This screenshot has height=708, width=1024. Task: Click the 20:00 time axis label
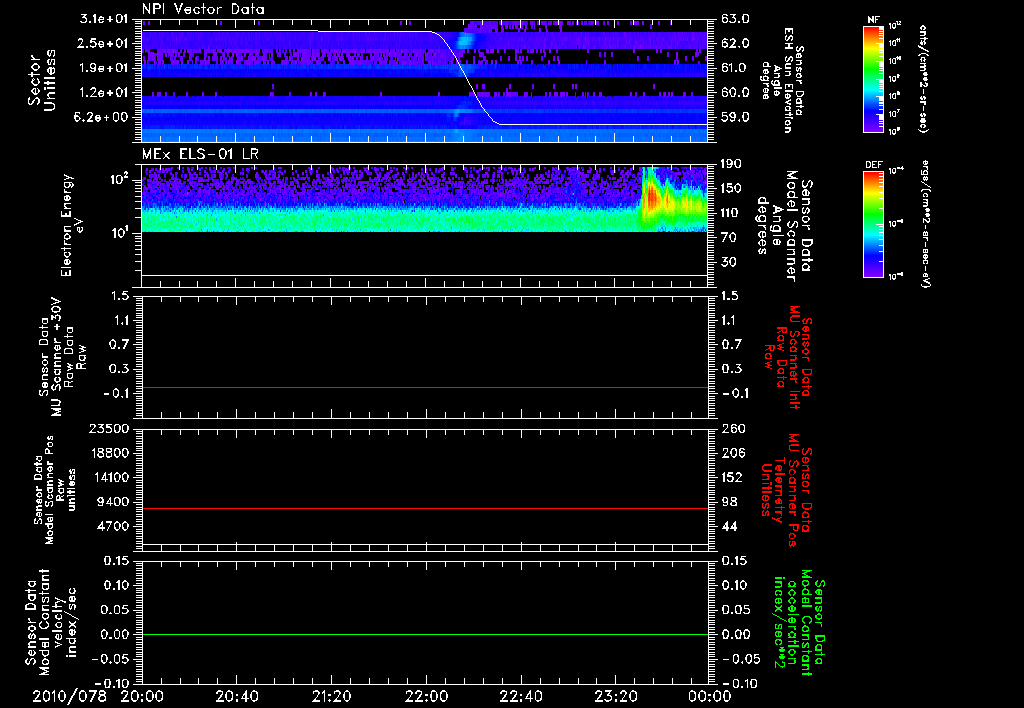(142, 696)
